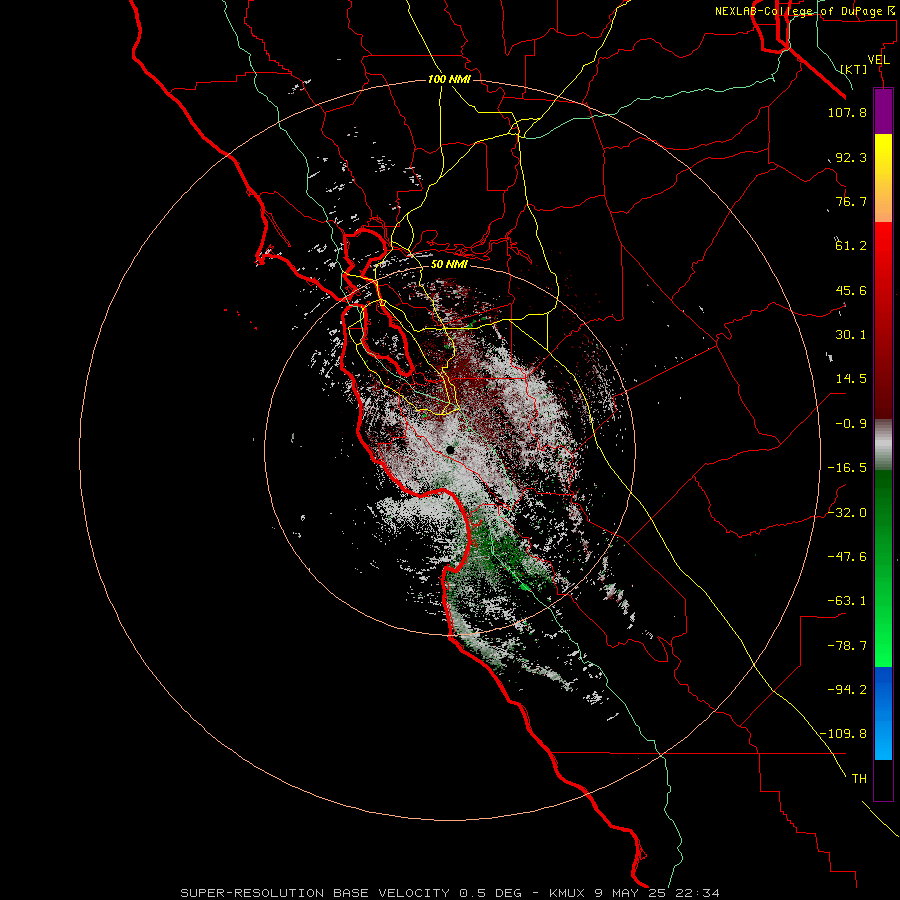Click the Super-Resolution Base Velocity caption
This screenshot has height=900, width=900.
click(449, 893)
